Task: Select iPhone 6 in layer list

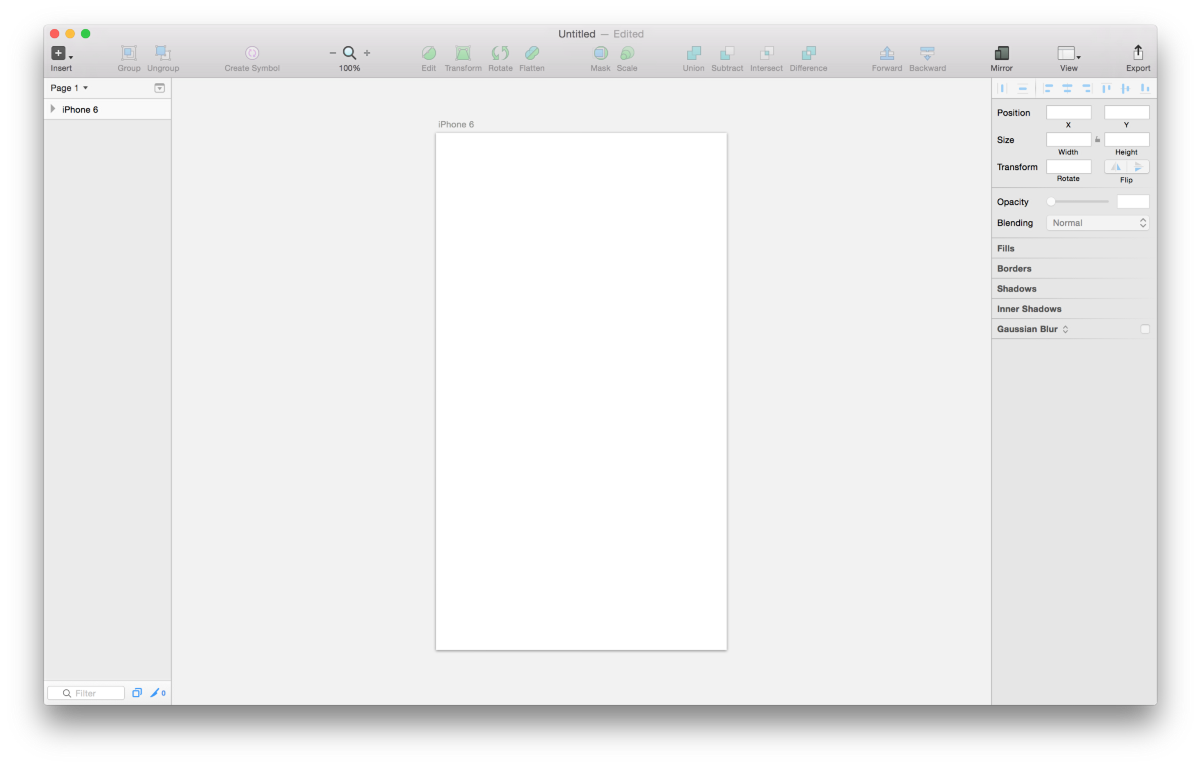Action: [107, 109]
